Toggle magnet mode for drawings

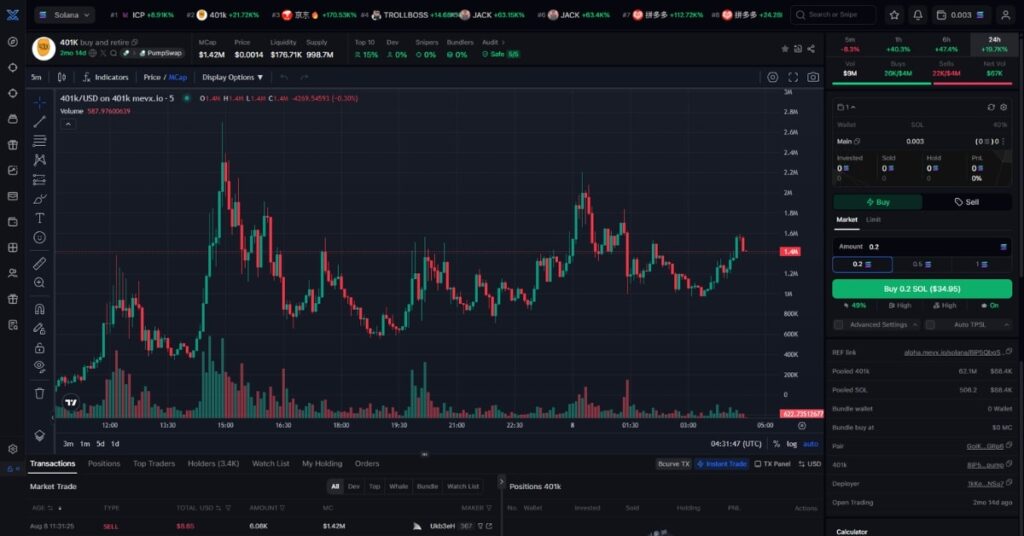40,309
